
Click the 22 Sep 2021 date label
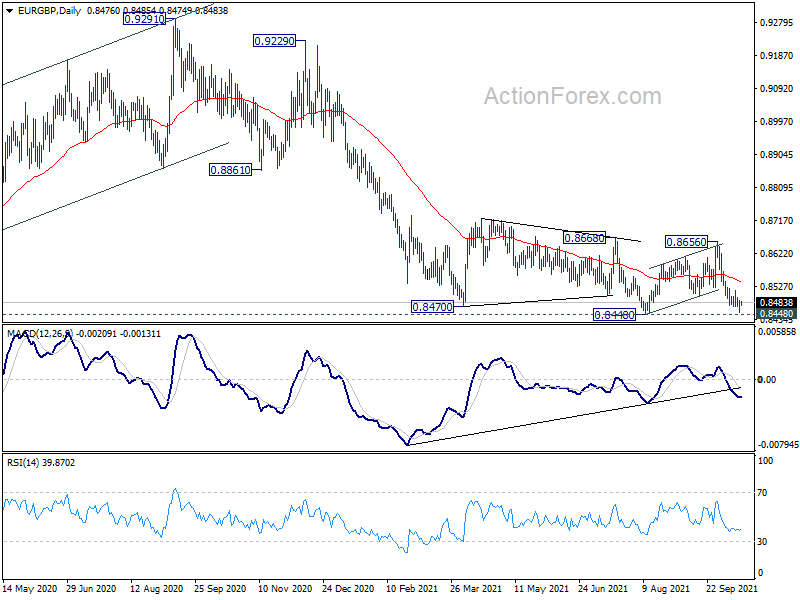[731, 588]
